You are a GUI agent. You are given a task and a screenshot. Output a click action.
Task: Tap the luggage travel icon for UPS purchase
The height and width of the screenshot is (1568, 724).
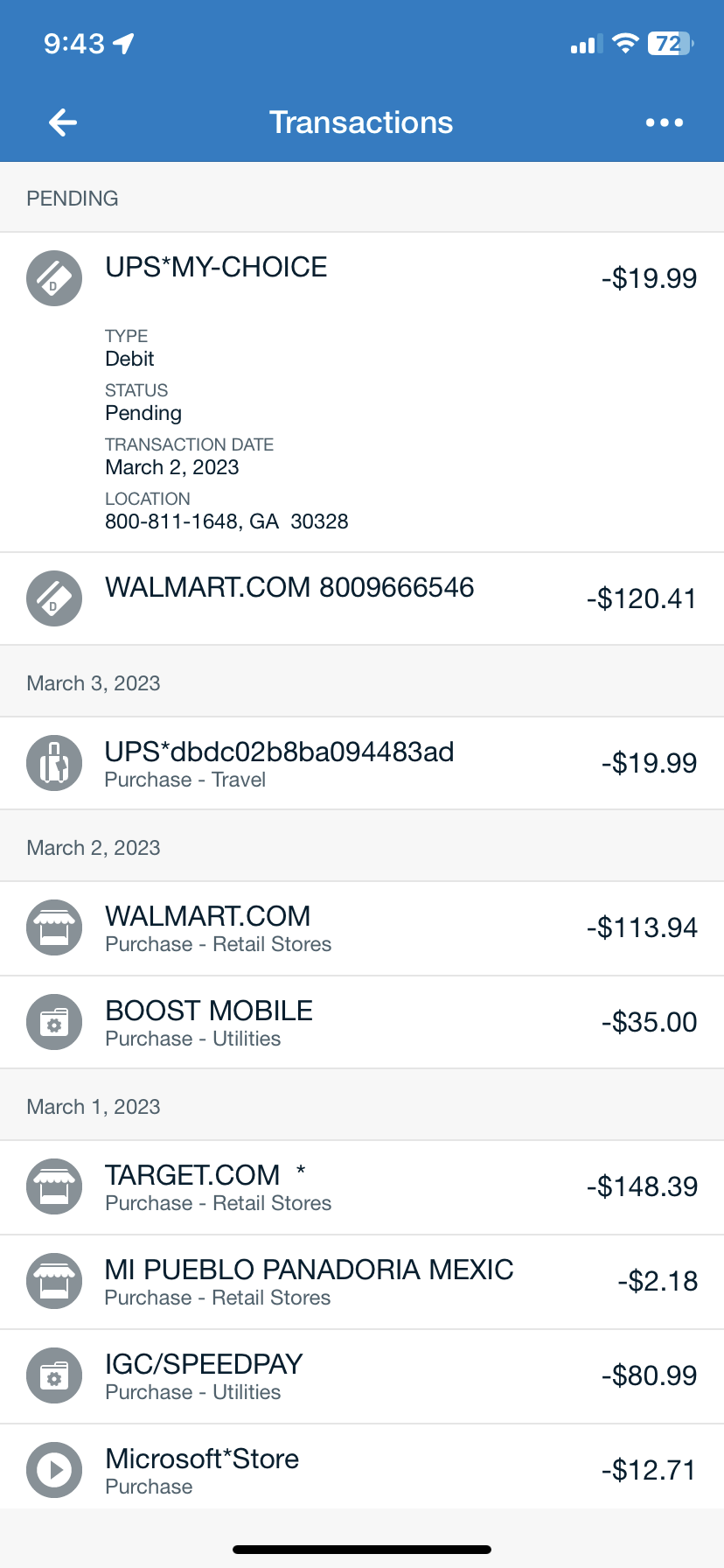[54, 763]
